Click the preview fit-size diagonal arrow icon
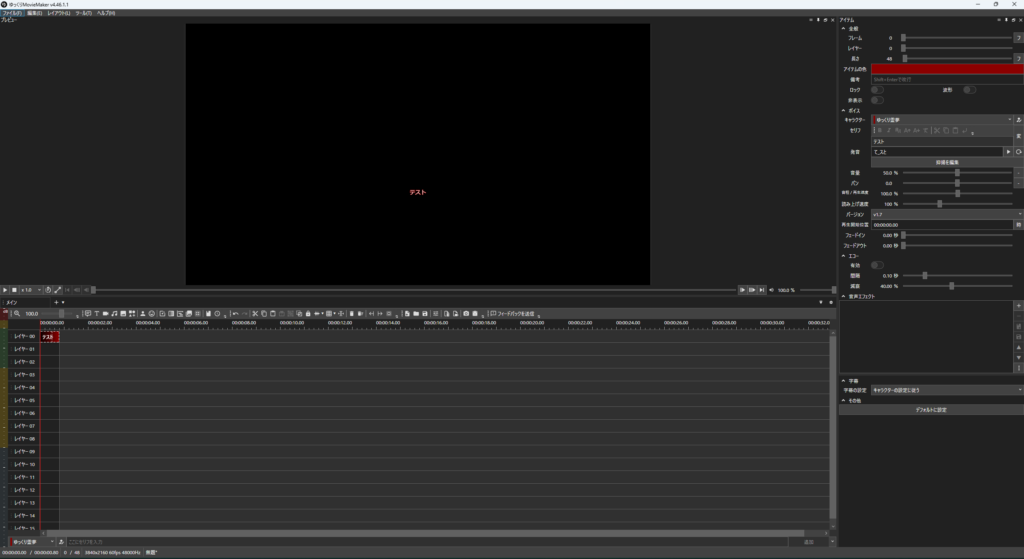1024x559 pixels. coord(57,290)
